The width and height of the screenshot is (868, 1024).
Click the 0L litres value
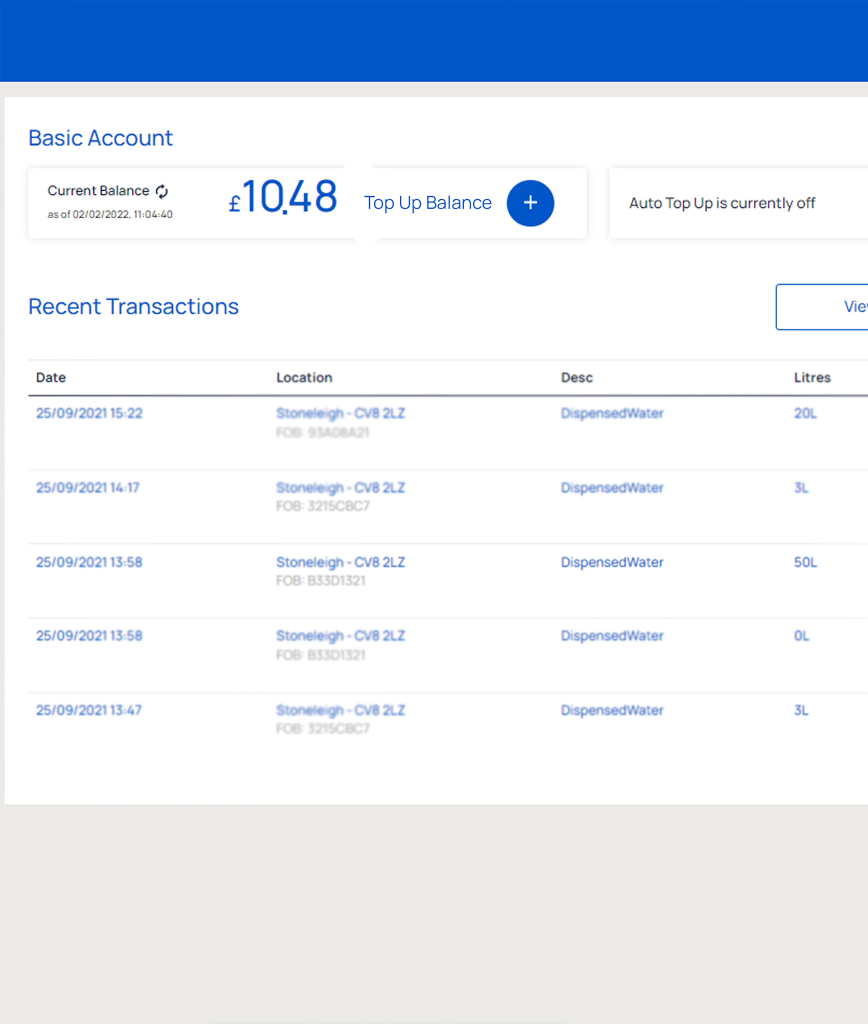(x=802, y=636)
